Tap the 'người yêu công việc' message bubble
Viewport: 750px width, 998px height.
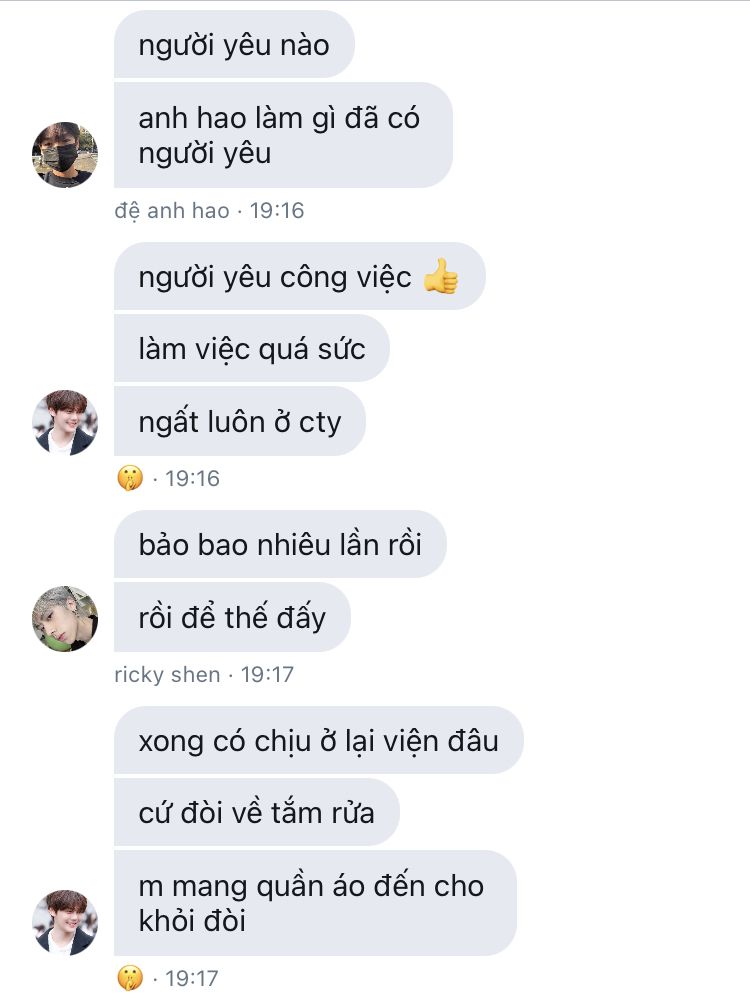pos(300,276)
